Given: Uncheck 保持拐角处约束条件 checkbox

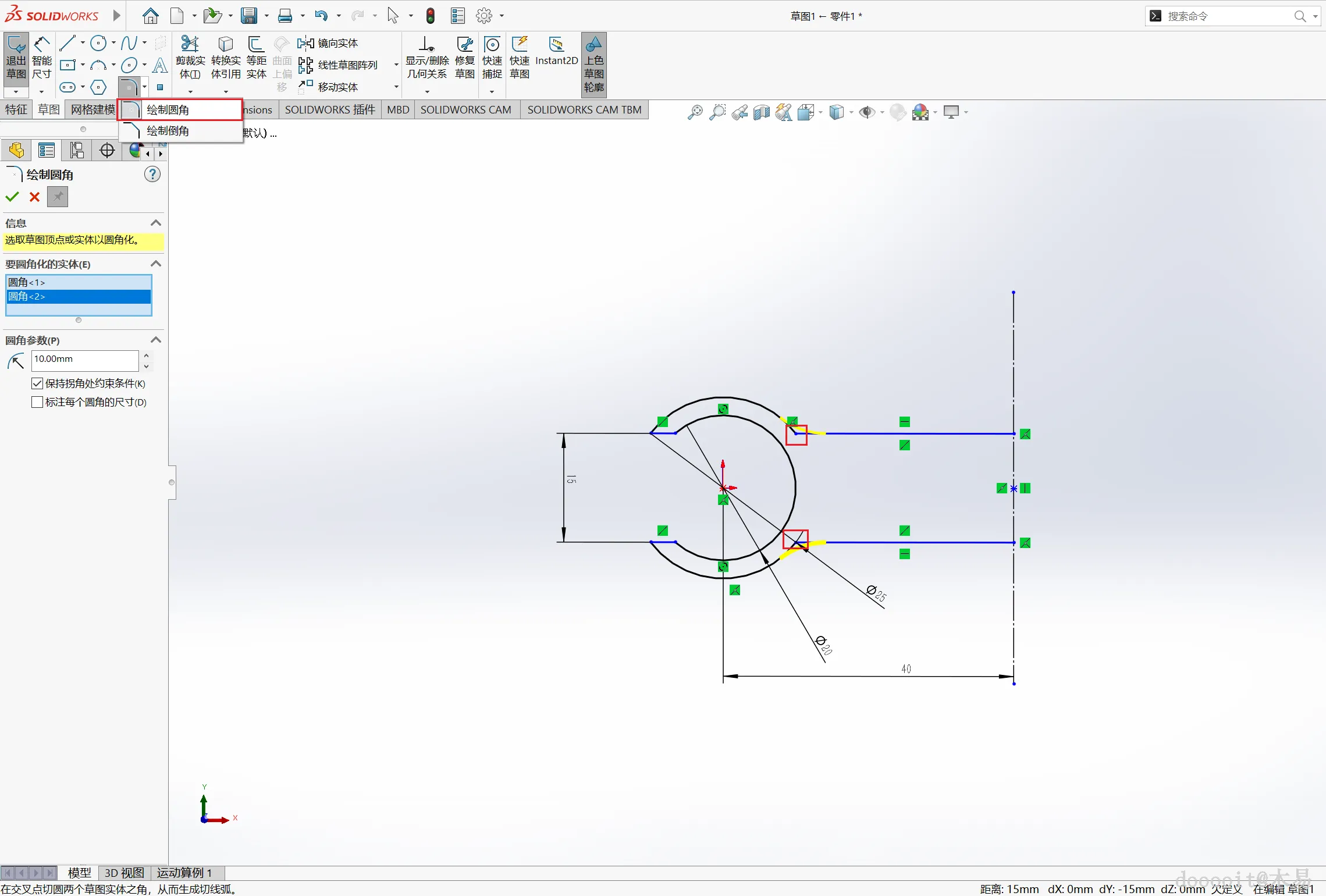Looking at the screenshot, I should coord(37,383).
